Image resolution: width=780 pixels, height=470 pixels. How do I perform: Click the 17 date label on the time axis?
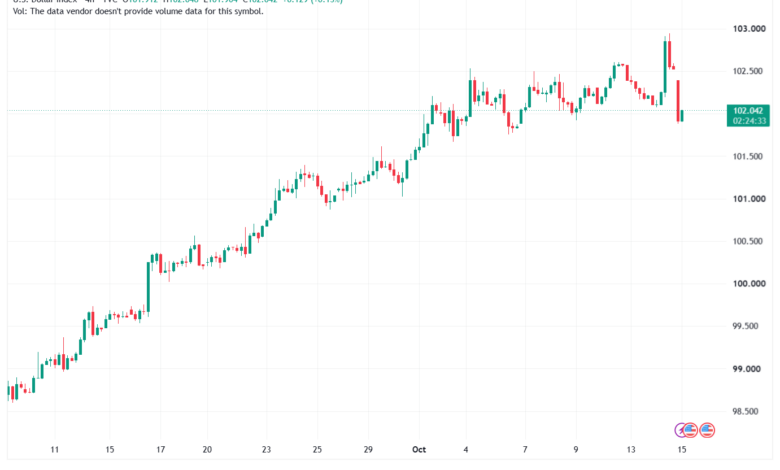(160, 450)
